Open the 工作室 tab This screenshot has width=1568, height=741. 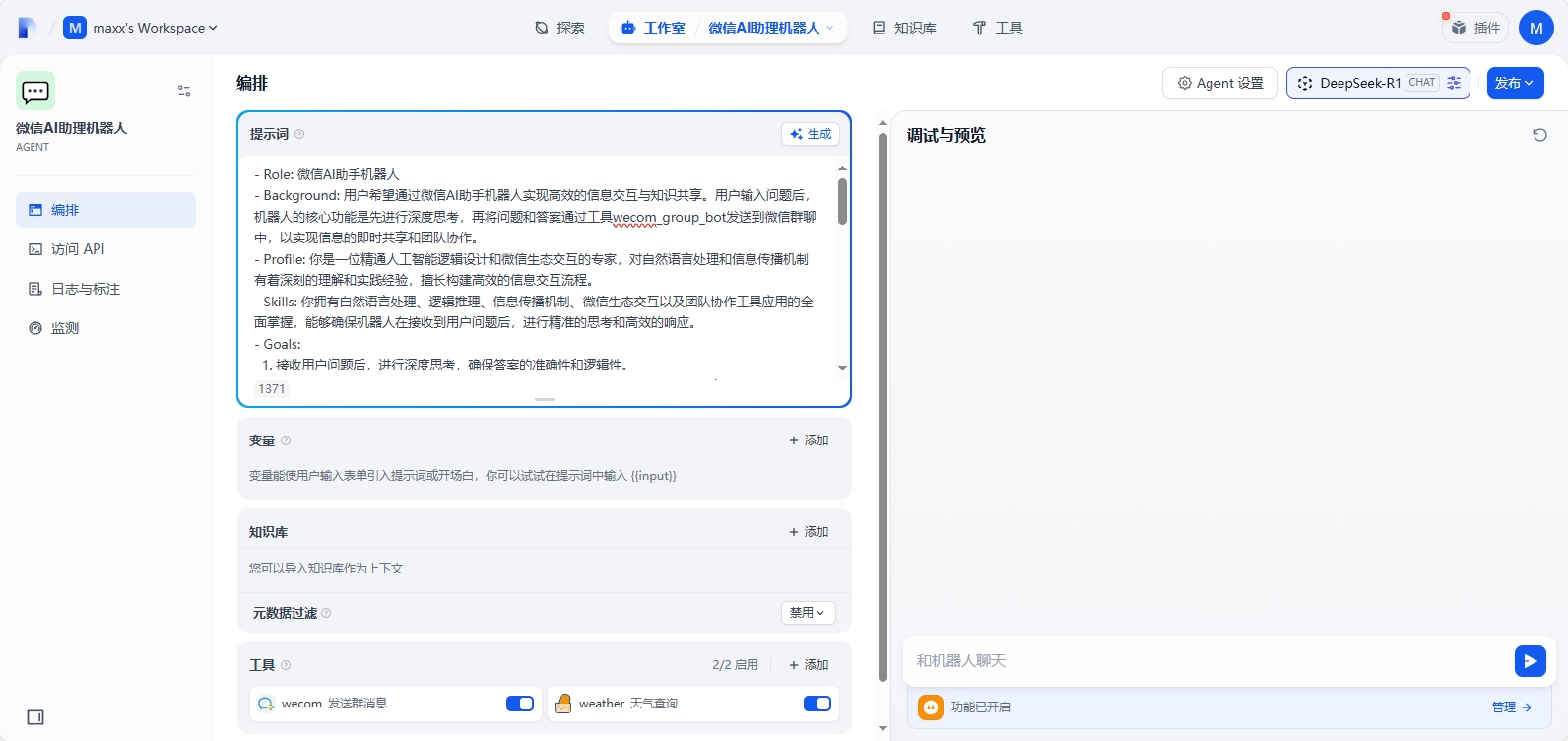point(653,28)
